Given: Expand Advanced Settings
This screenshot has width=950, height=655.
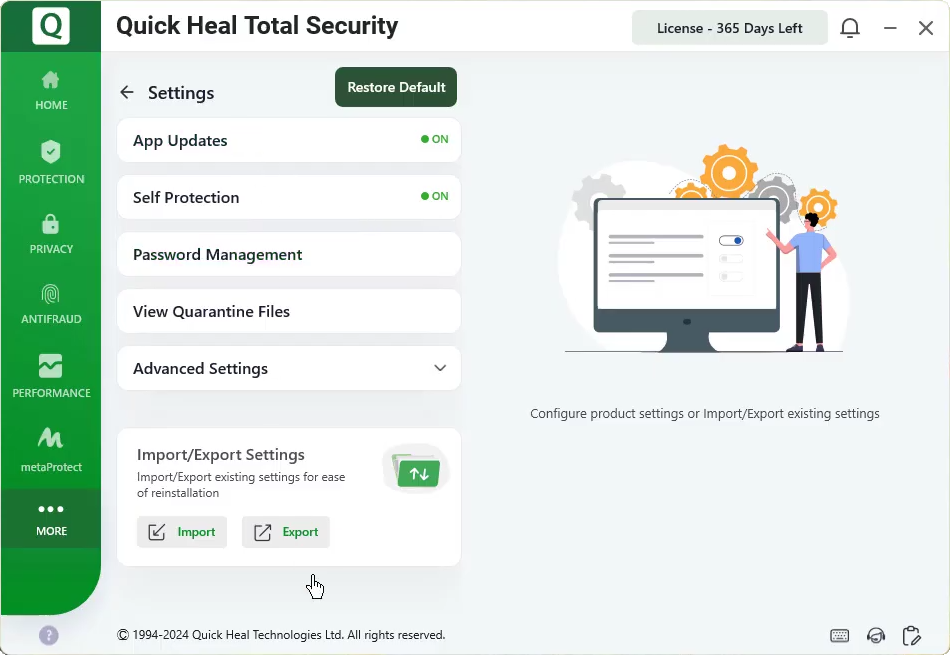Looking at the screenshot, I should [440, 368].
